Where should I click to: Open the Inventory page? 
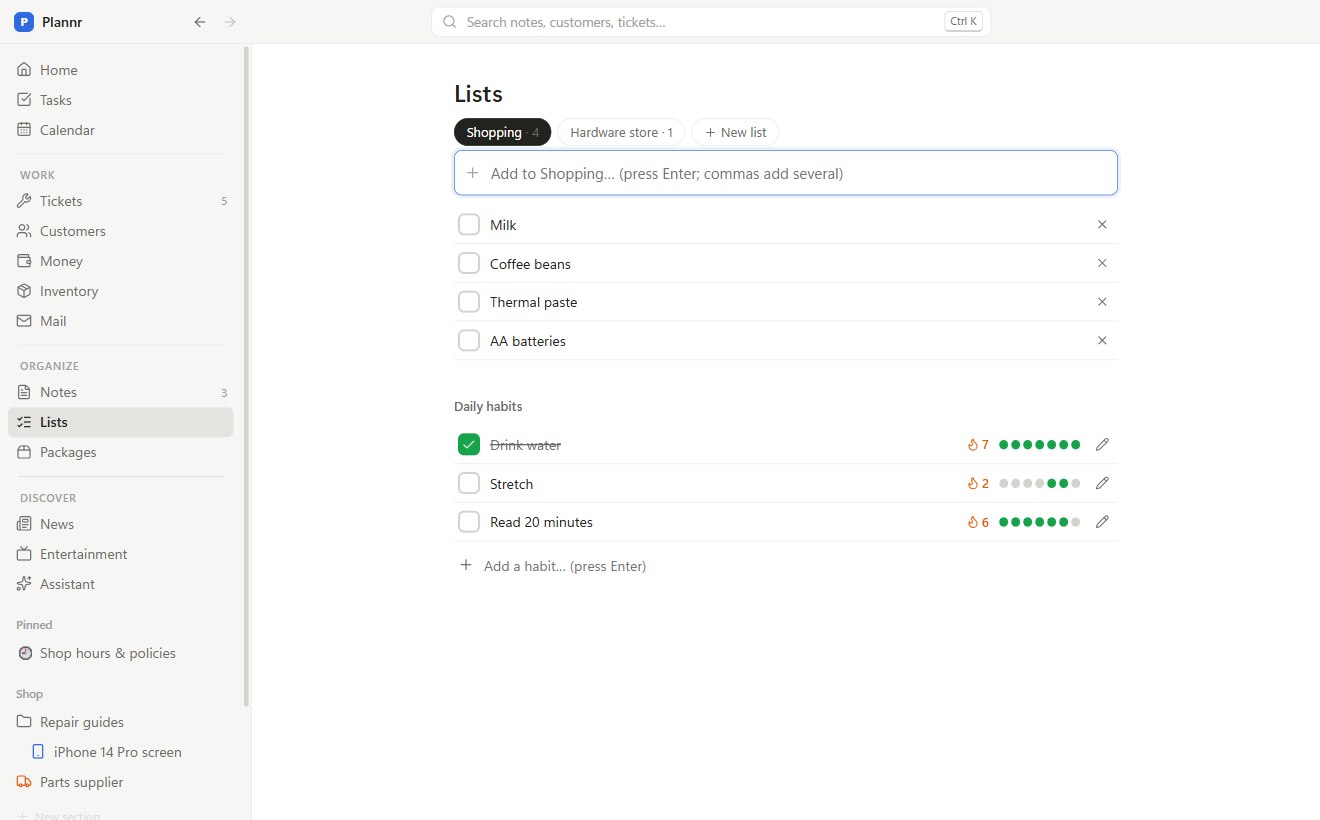point(121,291)
